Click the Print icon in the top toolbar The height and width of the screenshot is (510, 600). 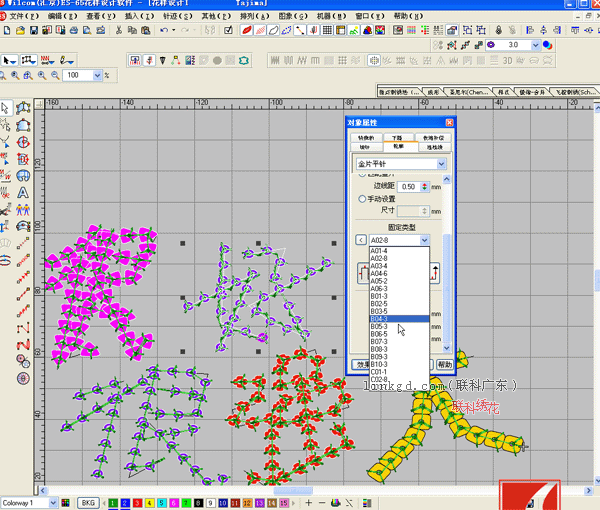click(x=72, y=31)
